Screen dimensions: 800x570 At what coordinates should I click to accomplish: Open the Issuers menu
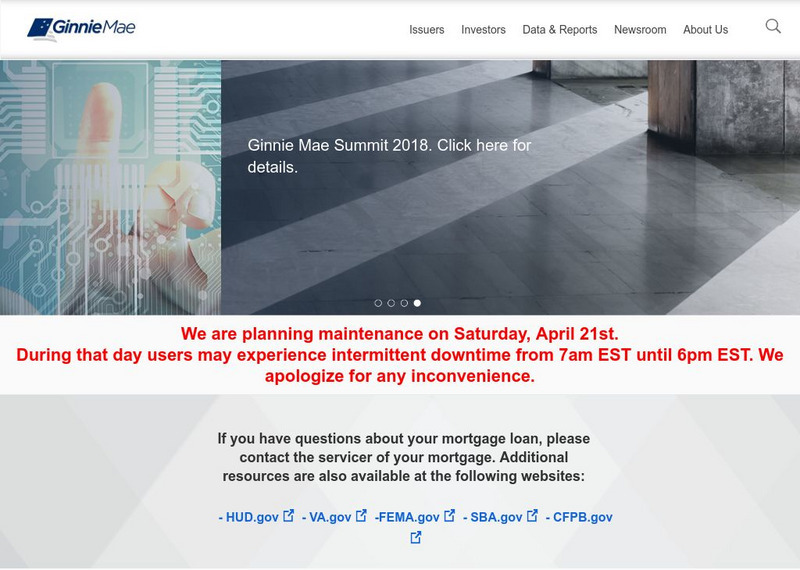pos(427,30)
